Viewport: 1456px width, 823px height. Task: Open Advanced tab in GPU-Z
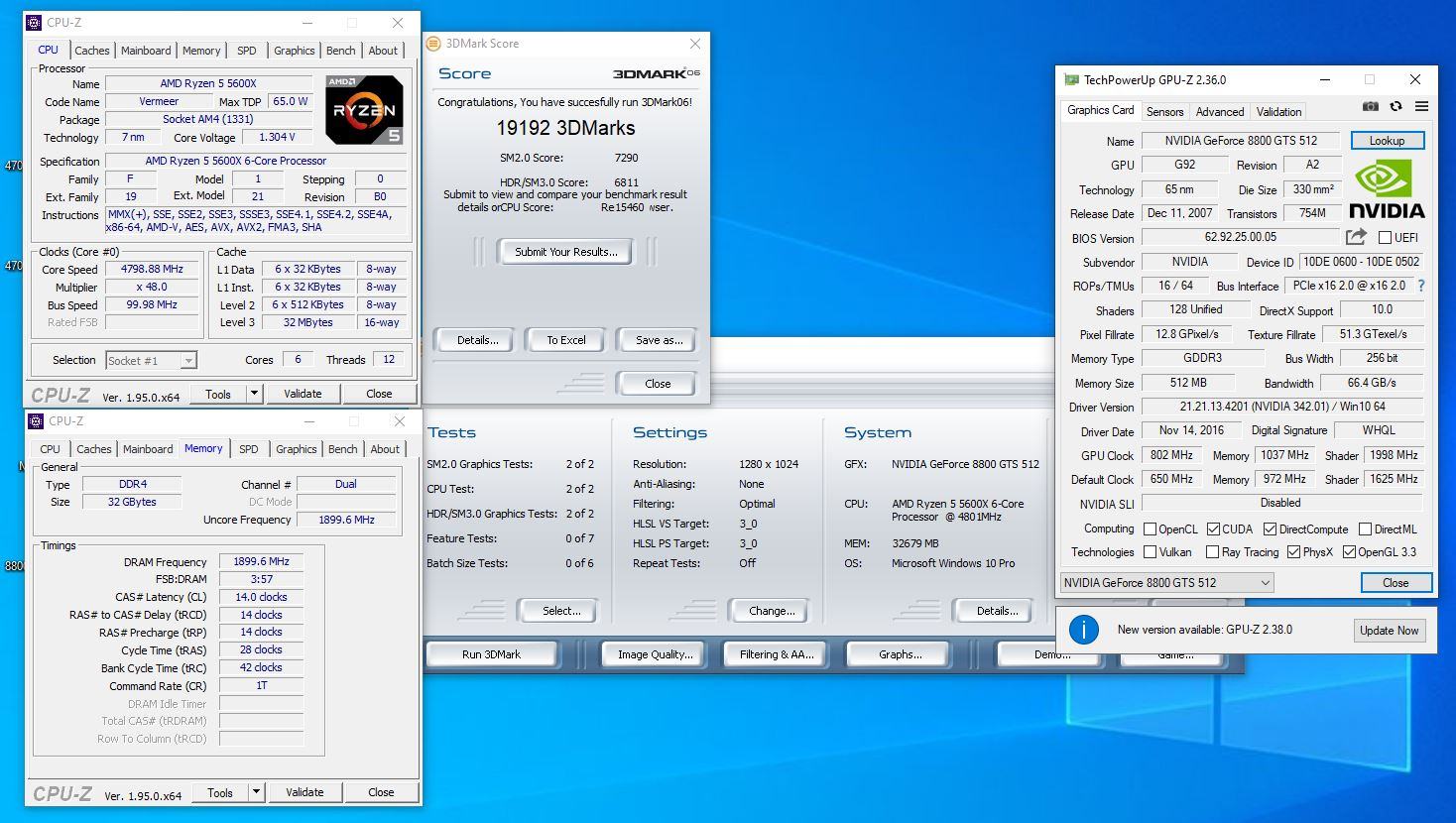tap(1219, 112)
